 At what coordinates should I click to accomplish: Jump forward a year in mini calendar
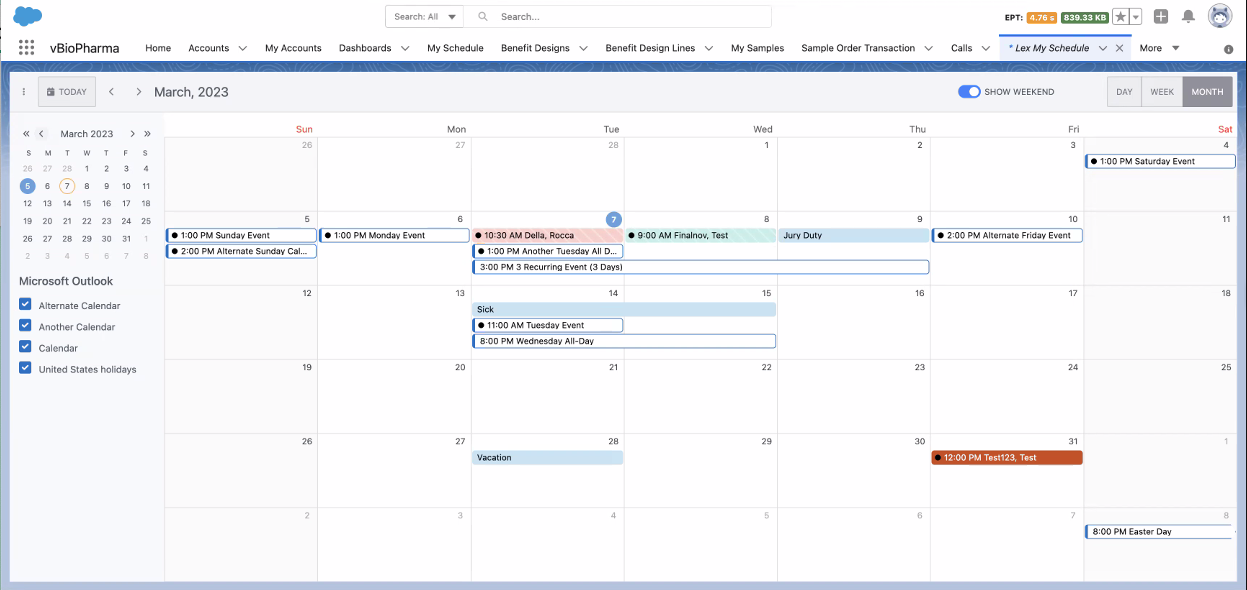(147, 134)
